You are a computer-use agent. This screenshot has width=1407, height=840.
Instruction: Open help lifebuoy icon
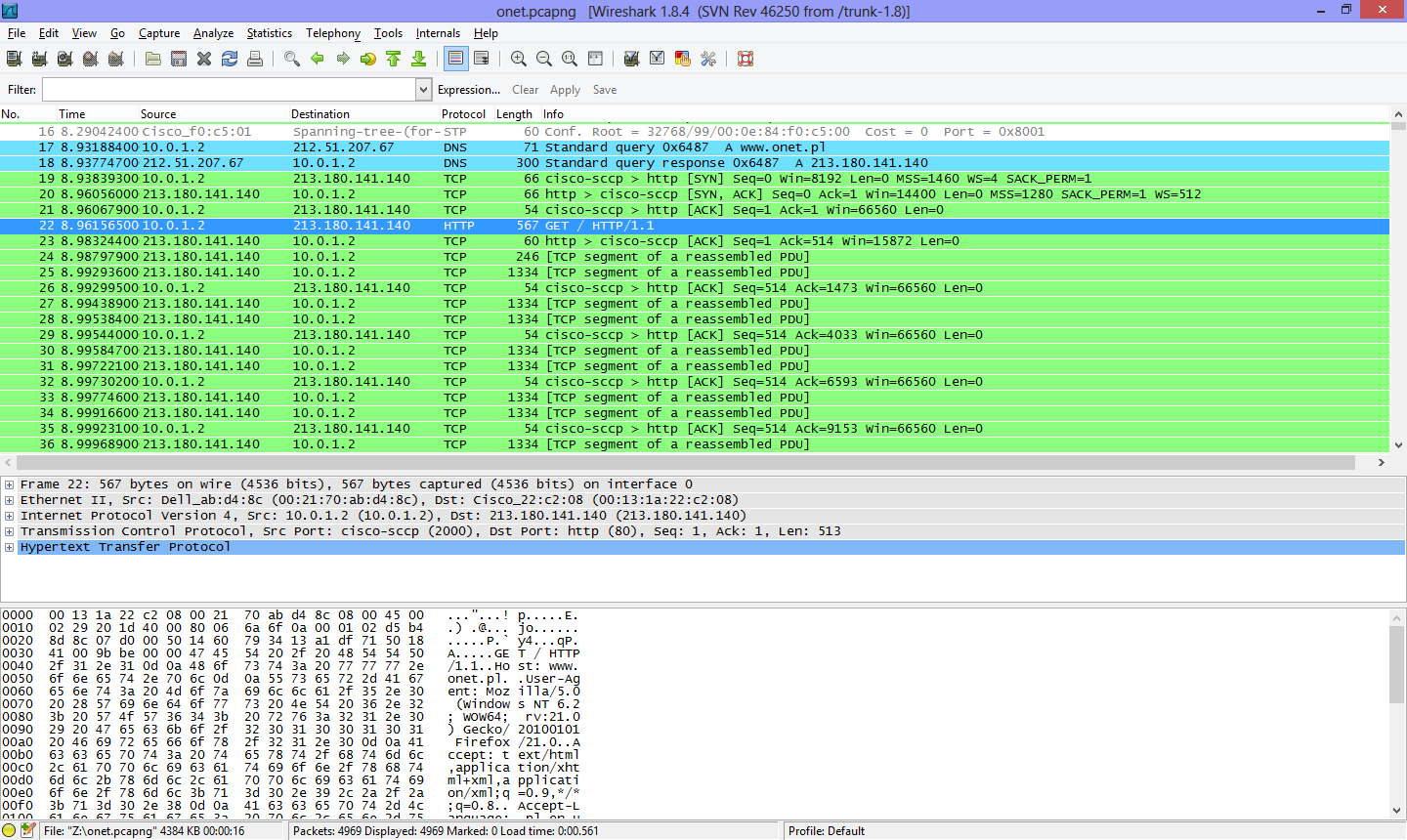(x=746, y=59)
